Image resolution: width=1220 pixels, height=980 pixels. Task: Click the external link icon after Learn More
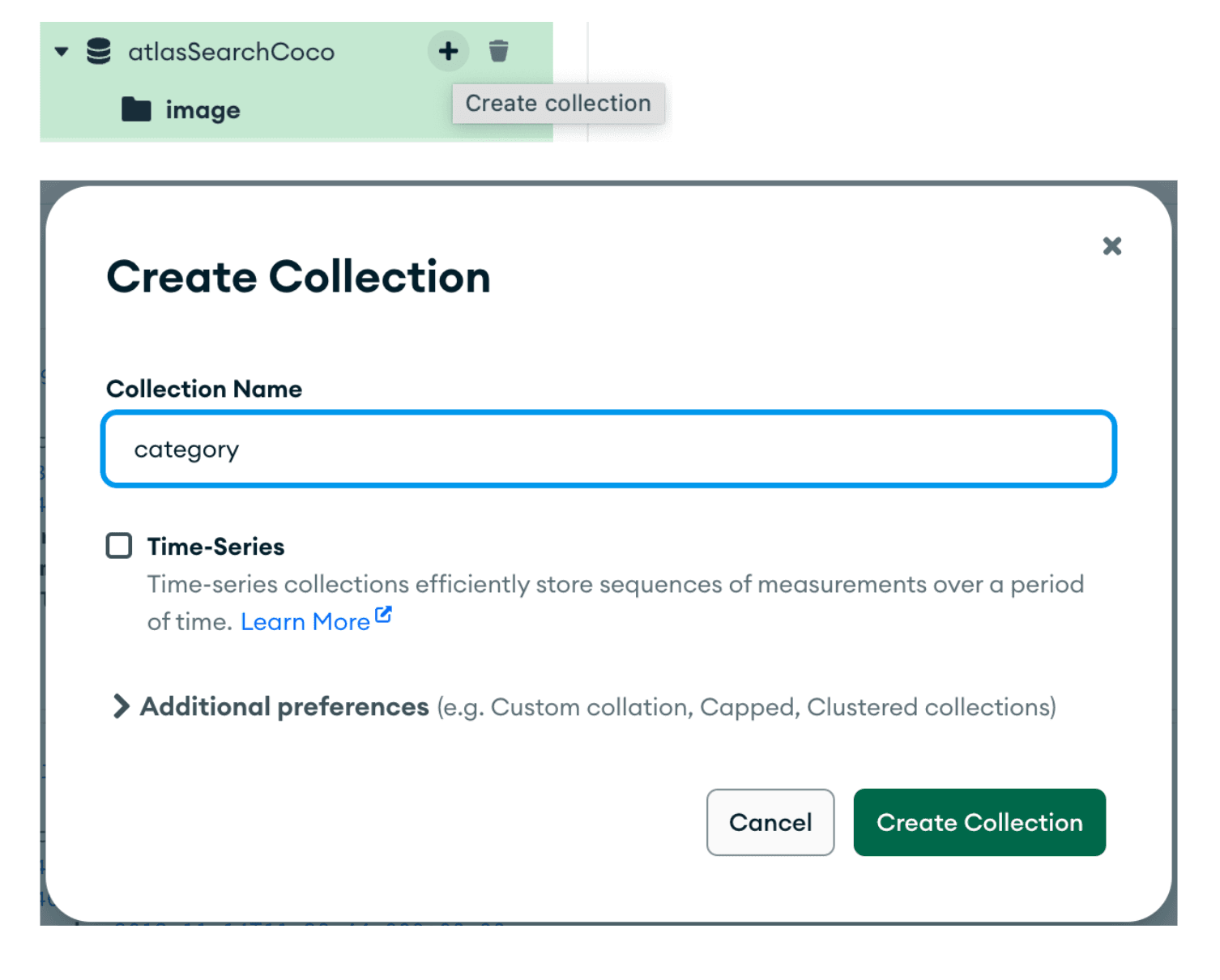click(x=384, y=616)
